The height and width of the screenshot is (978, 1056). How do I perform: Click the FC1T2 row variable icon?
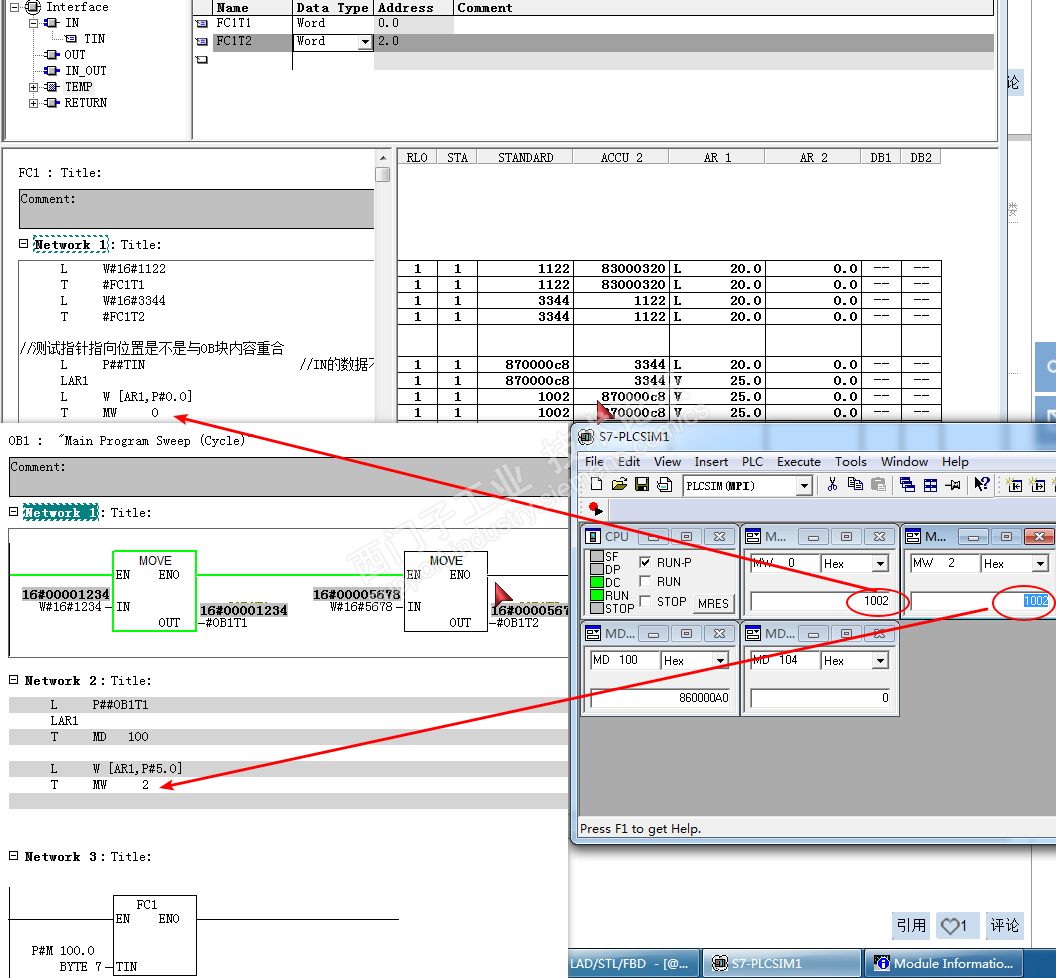pyautogui.click(x=201, y=41)
